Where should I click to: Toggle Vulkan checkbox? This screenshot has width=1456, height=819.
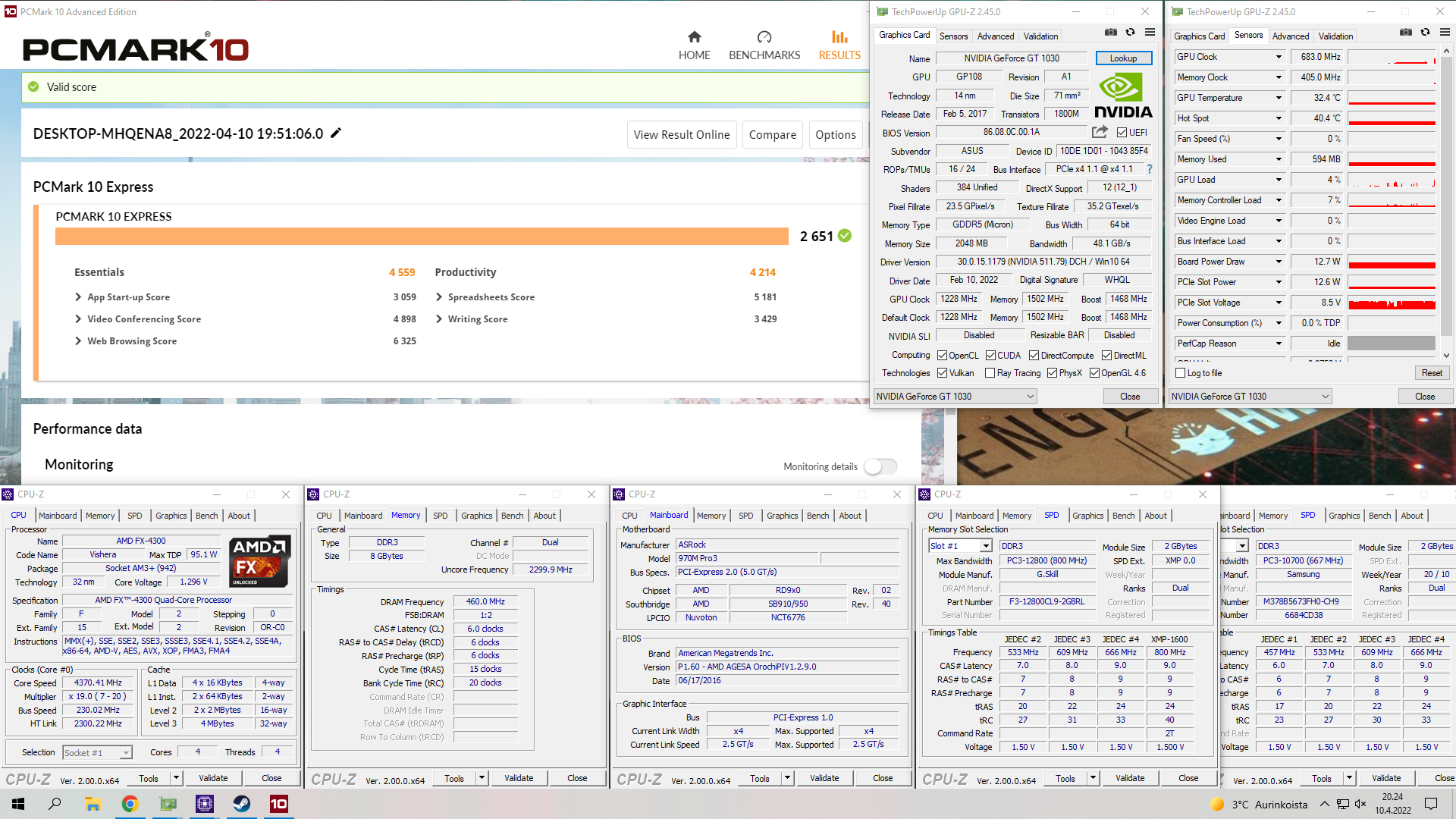[942, 373]
